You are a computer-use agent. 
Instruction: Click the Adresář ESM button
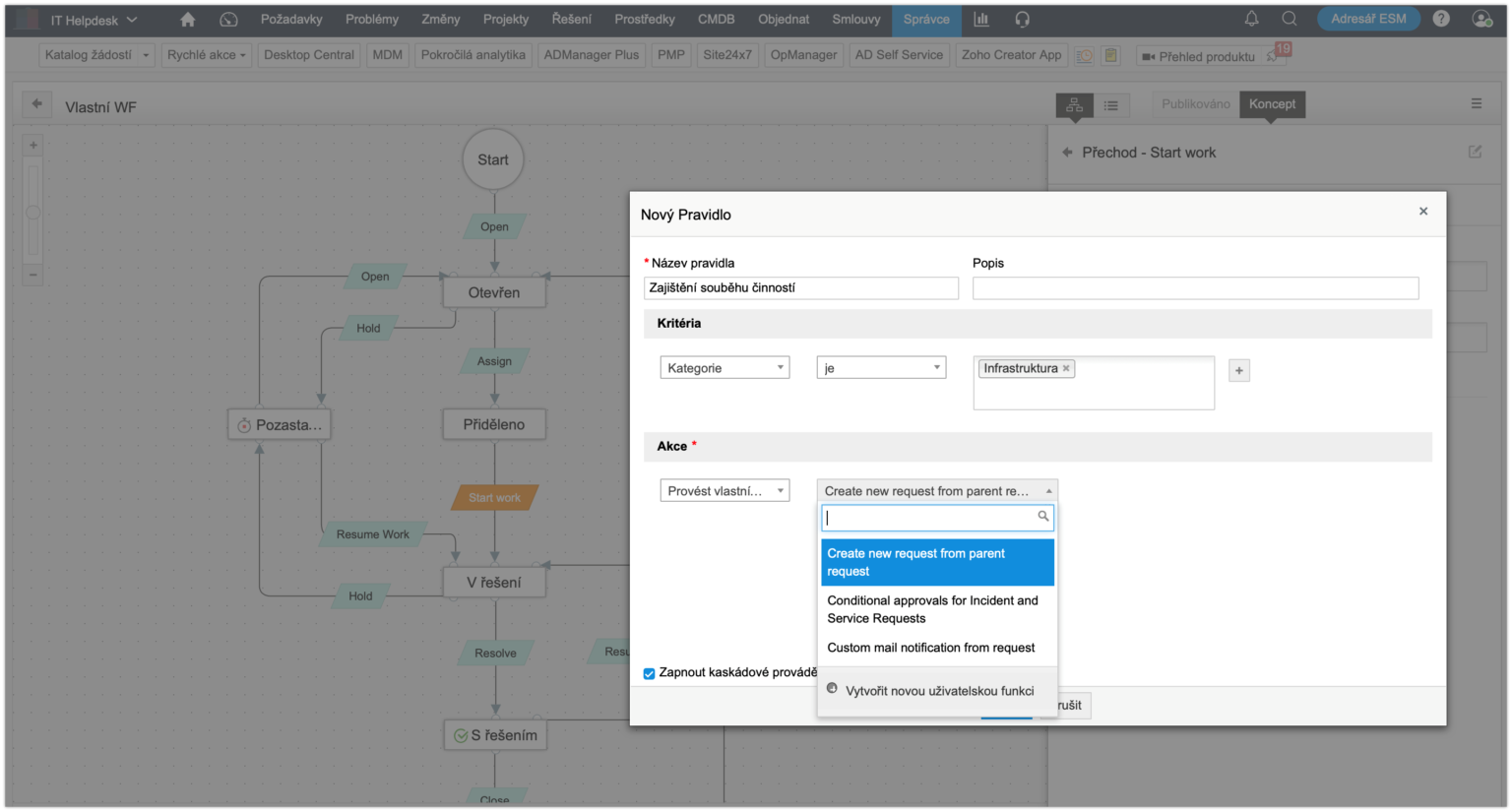[1367, 19]
